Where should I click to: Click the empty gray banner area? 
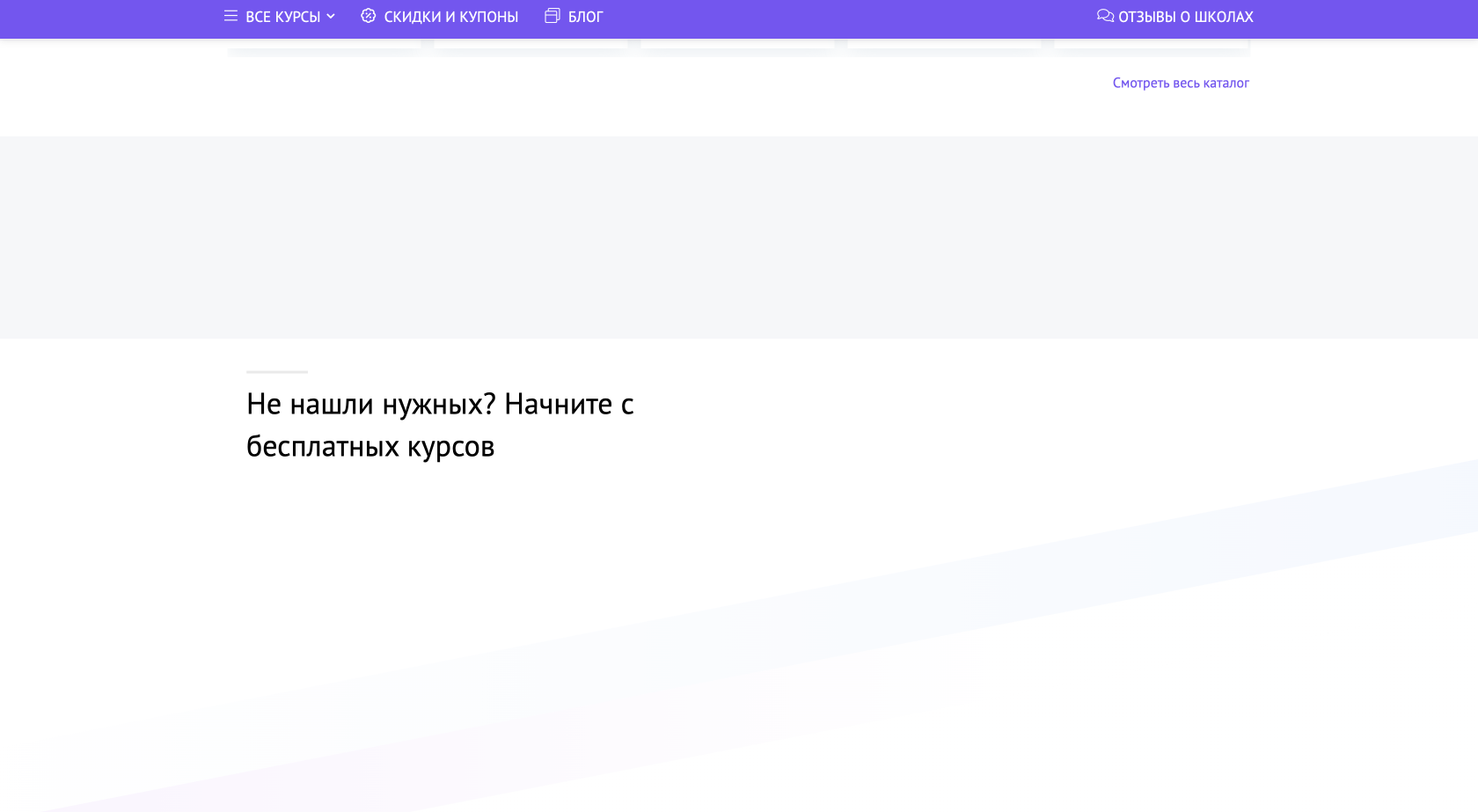(x=739, y=238)
